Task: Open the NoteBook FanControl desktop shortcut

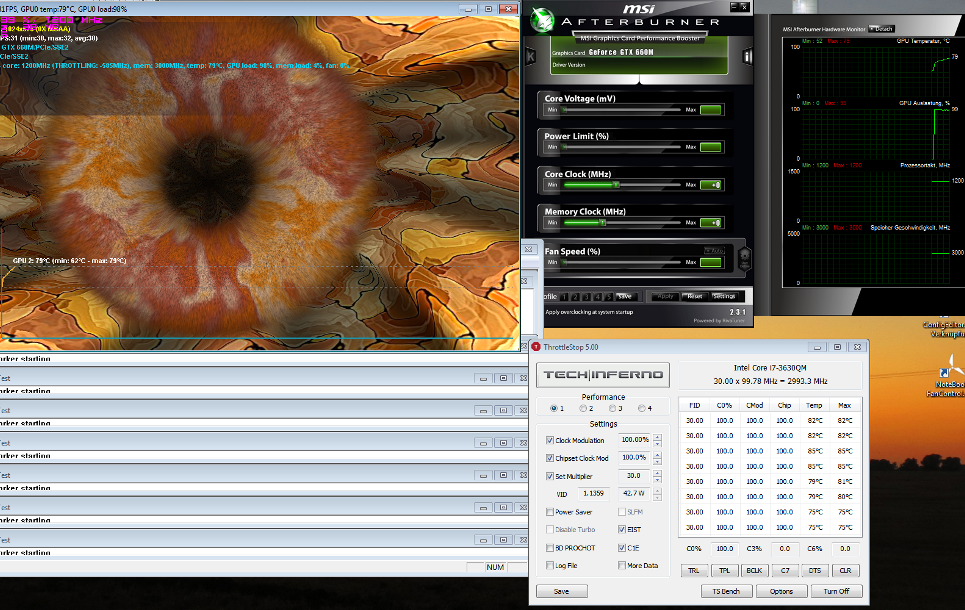Action: pos(945,375)
